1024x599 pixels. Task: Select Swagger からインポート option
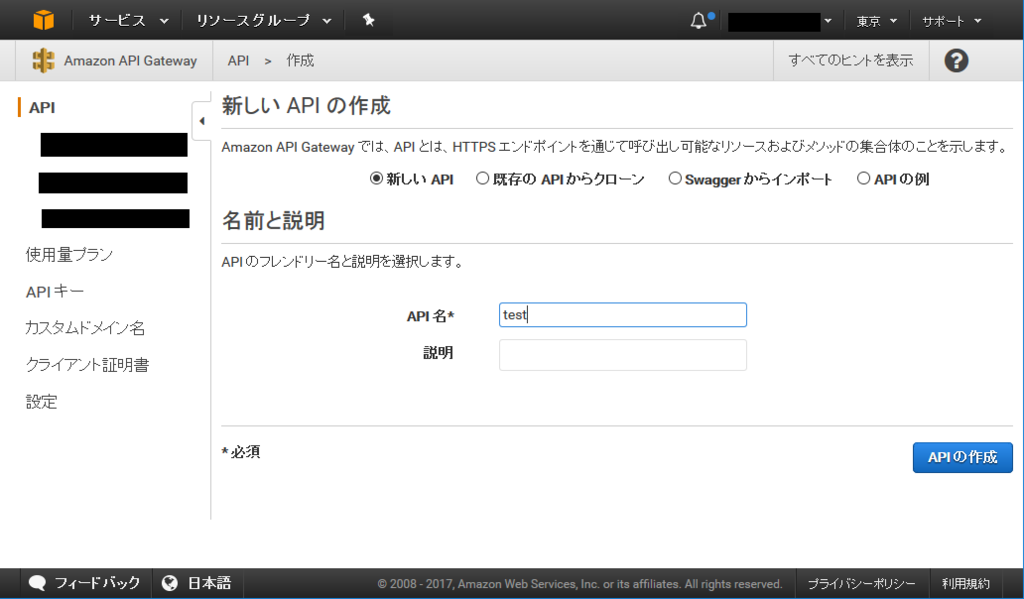[675, 178]
